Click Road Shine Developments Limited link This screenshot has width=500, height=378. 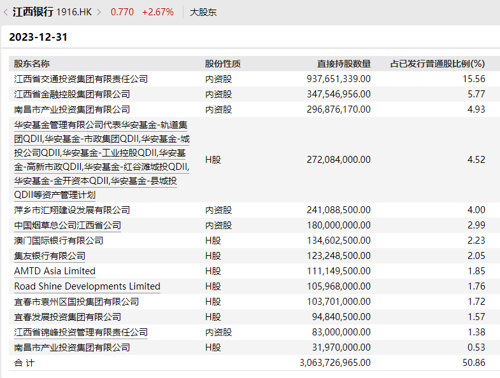pos(87,286)
